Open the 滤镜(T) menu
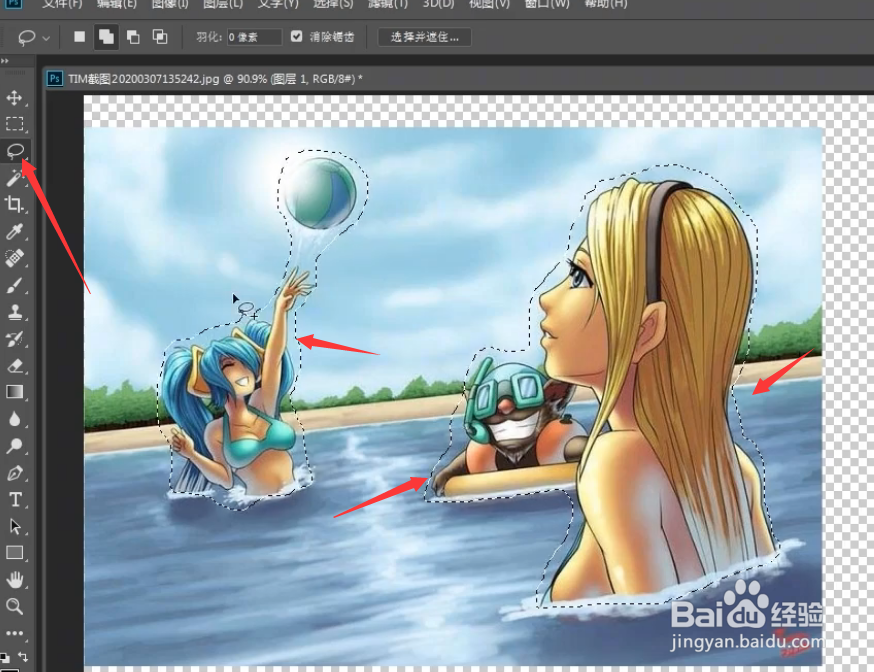This screenshot has height=672, width=874. (x=388, y=4)
